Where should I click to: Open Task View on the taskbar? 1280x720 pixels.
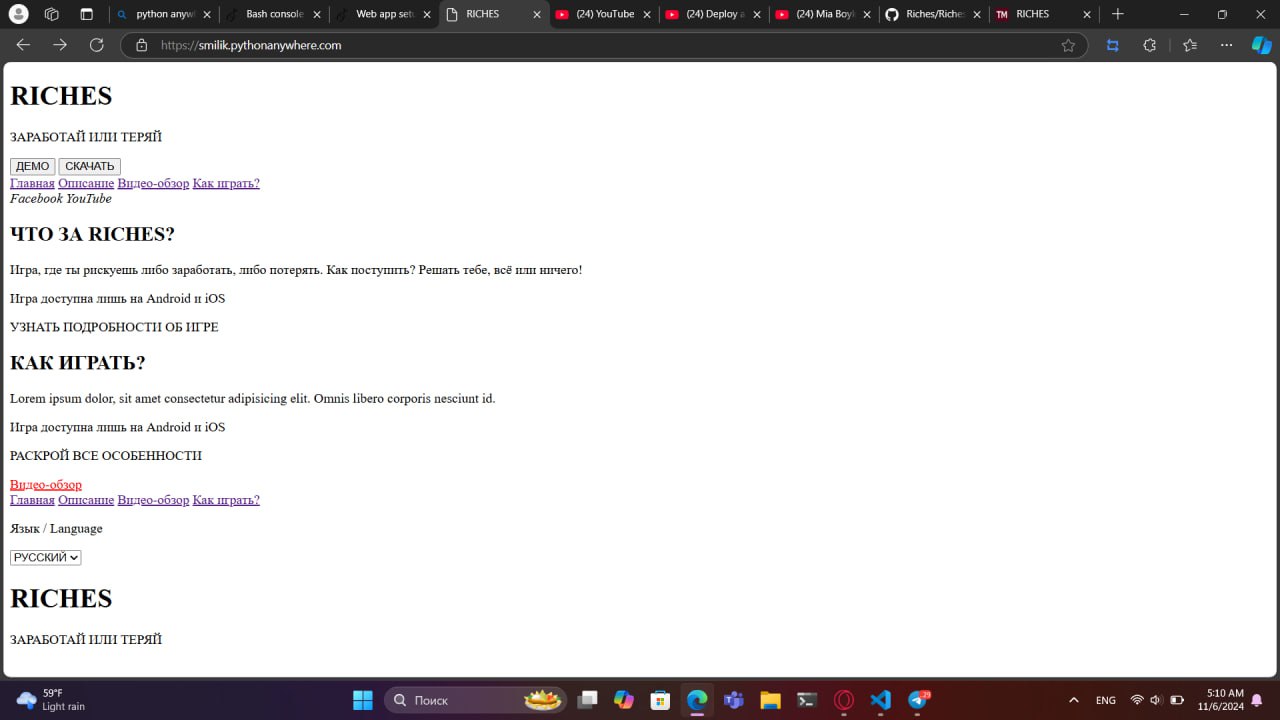(587, 700)
